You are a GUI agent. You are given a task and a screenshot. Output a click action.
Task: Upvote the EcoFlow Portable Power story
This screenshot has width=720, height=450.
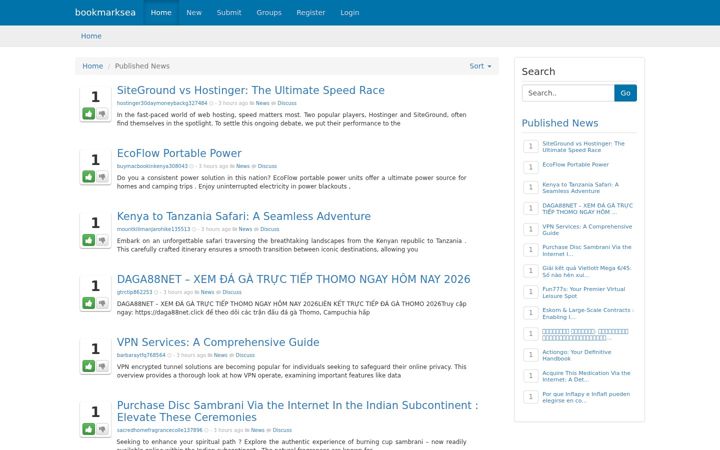point(89,176)
